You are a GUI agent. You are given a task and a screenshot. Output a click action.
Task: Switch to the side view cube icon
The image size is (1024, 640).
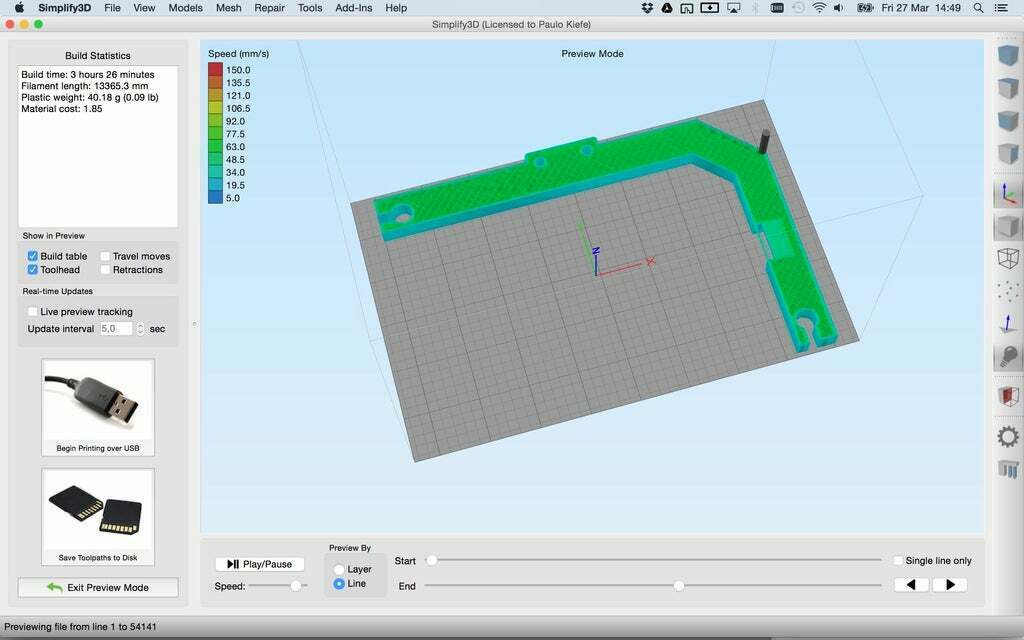tap(1008, 153)
